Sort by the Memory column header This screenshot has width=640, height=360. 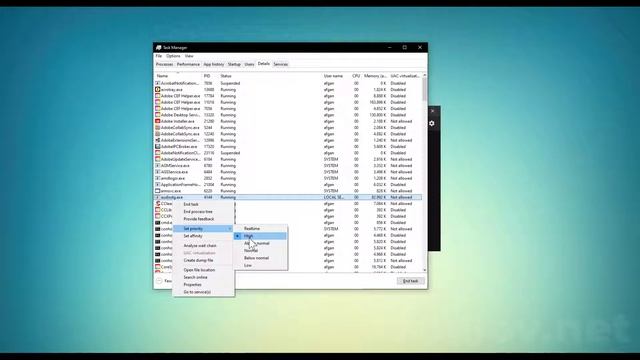pos(375,76)
